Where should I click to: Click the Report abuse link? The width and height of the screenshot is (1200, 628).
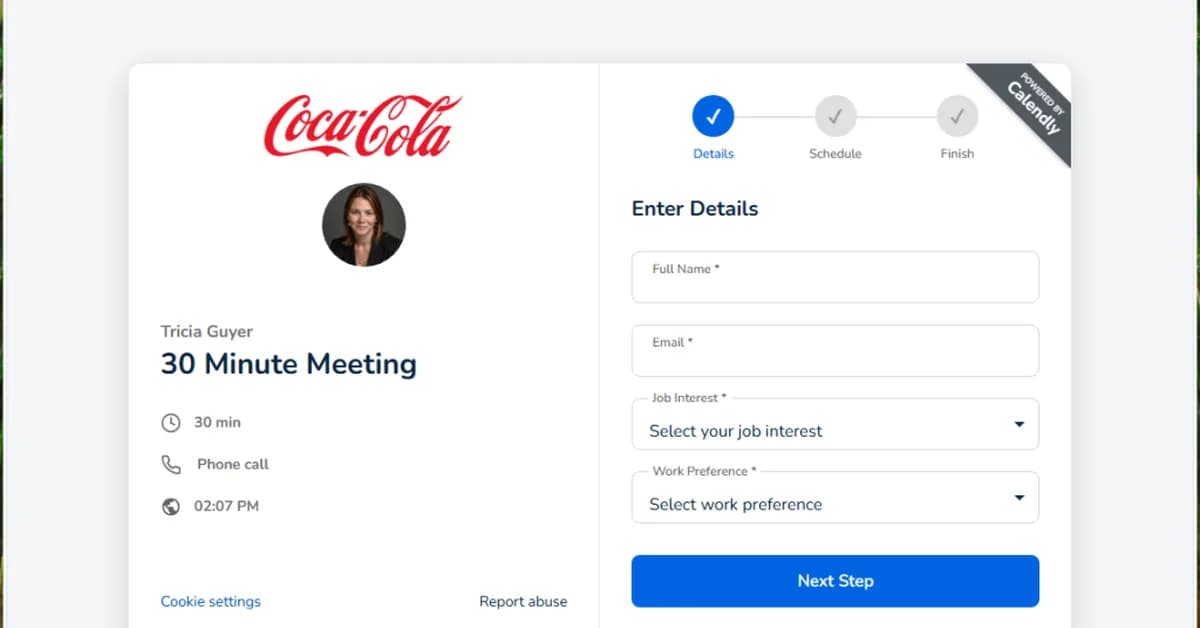point(523,601)
